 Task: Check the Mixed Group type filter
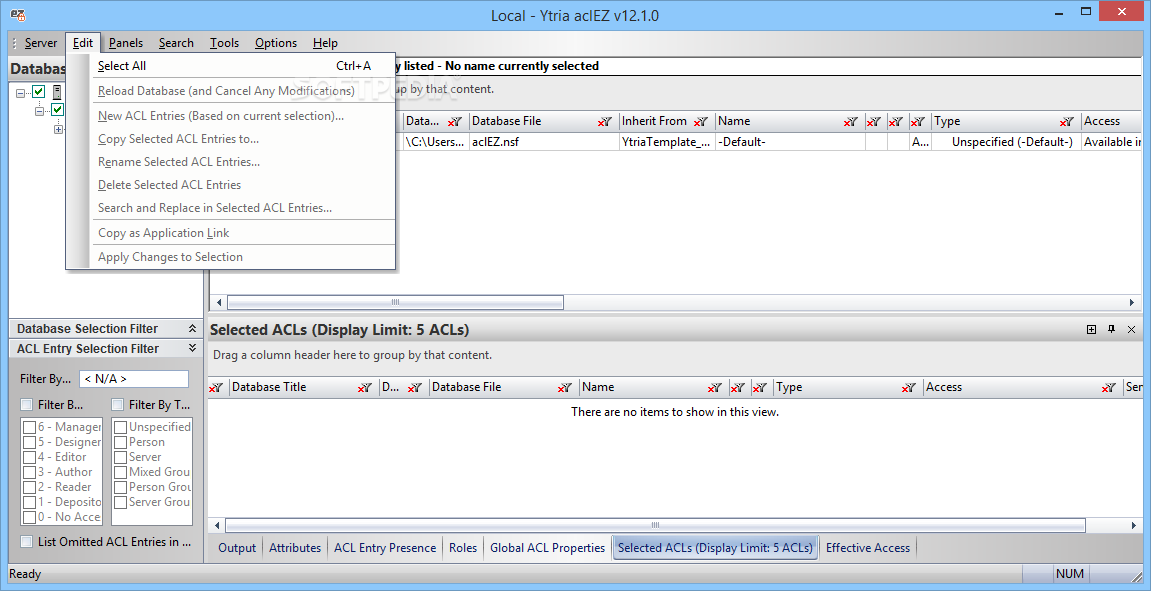120,472
